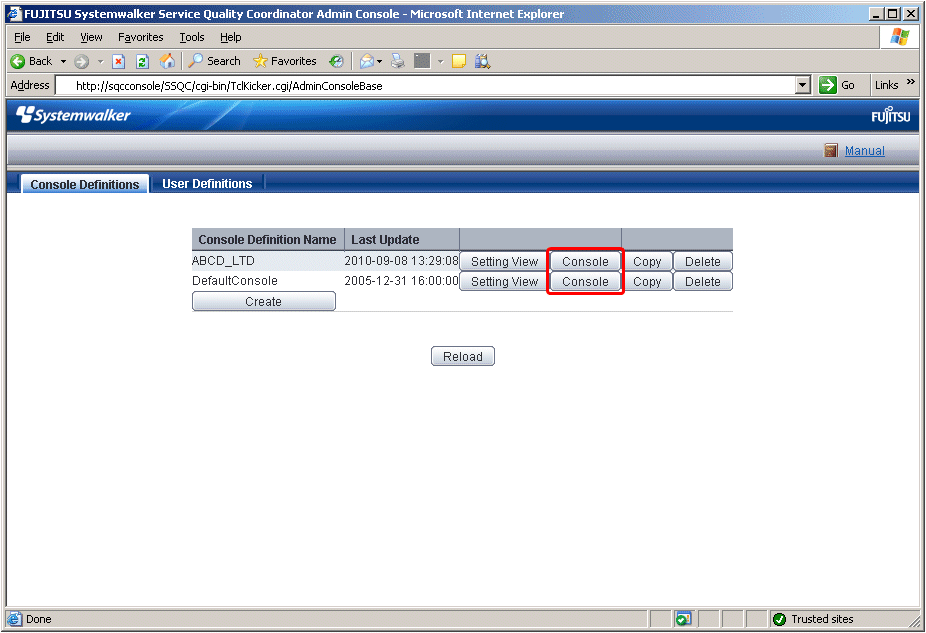
Task: Click the Trusted sites status indicator
Action: point(813,619)
